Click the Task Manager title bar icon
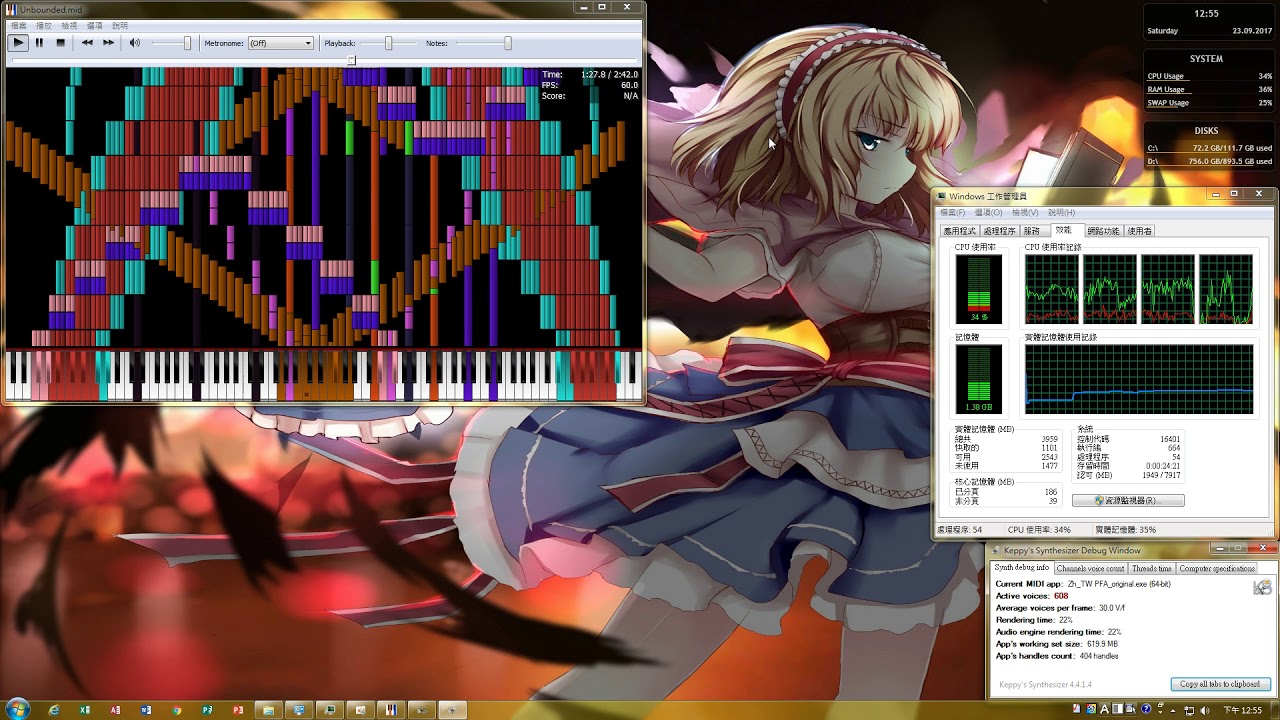Viewport: 1280px width, 720px height. 942,196
